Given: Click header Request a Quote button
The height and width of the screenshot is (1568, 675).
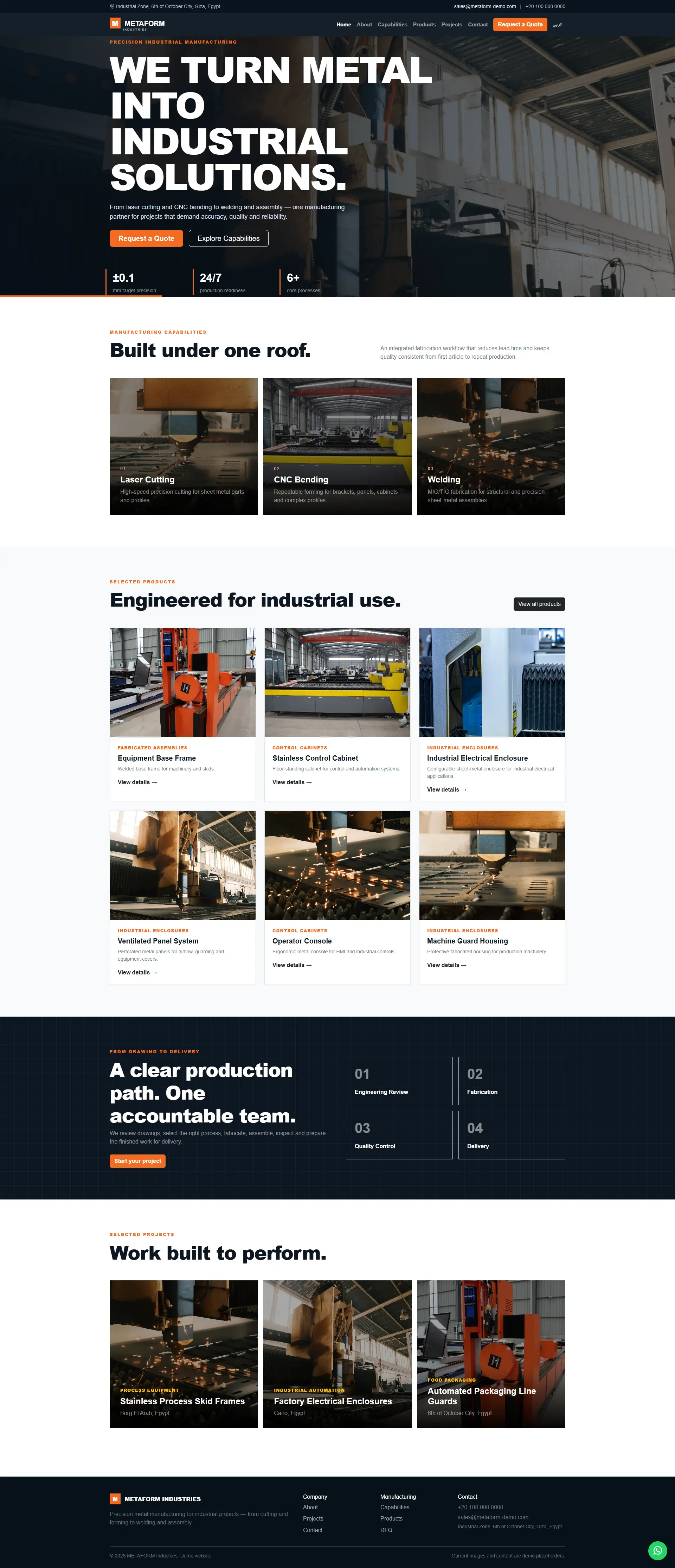Looking at the screenshot, I should click(520, 24).
